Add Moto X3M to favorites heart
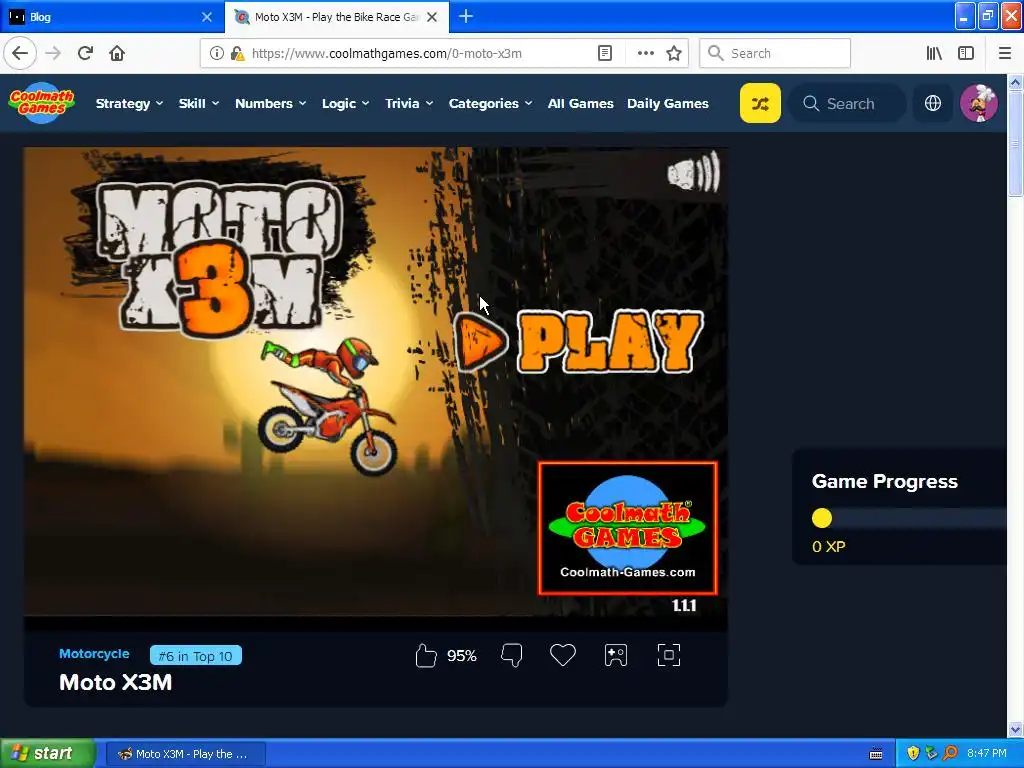The height and width of the screenshot is (768, 1024). pyautogui.click(x=562, y=655)
